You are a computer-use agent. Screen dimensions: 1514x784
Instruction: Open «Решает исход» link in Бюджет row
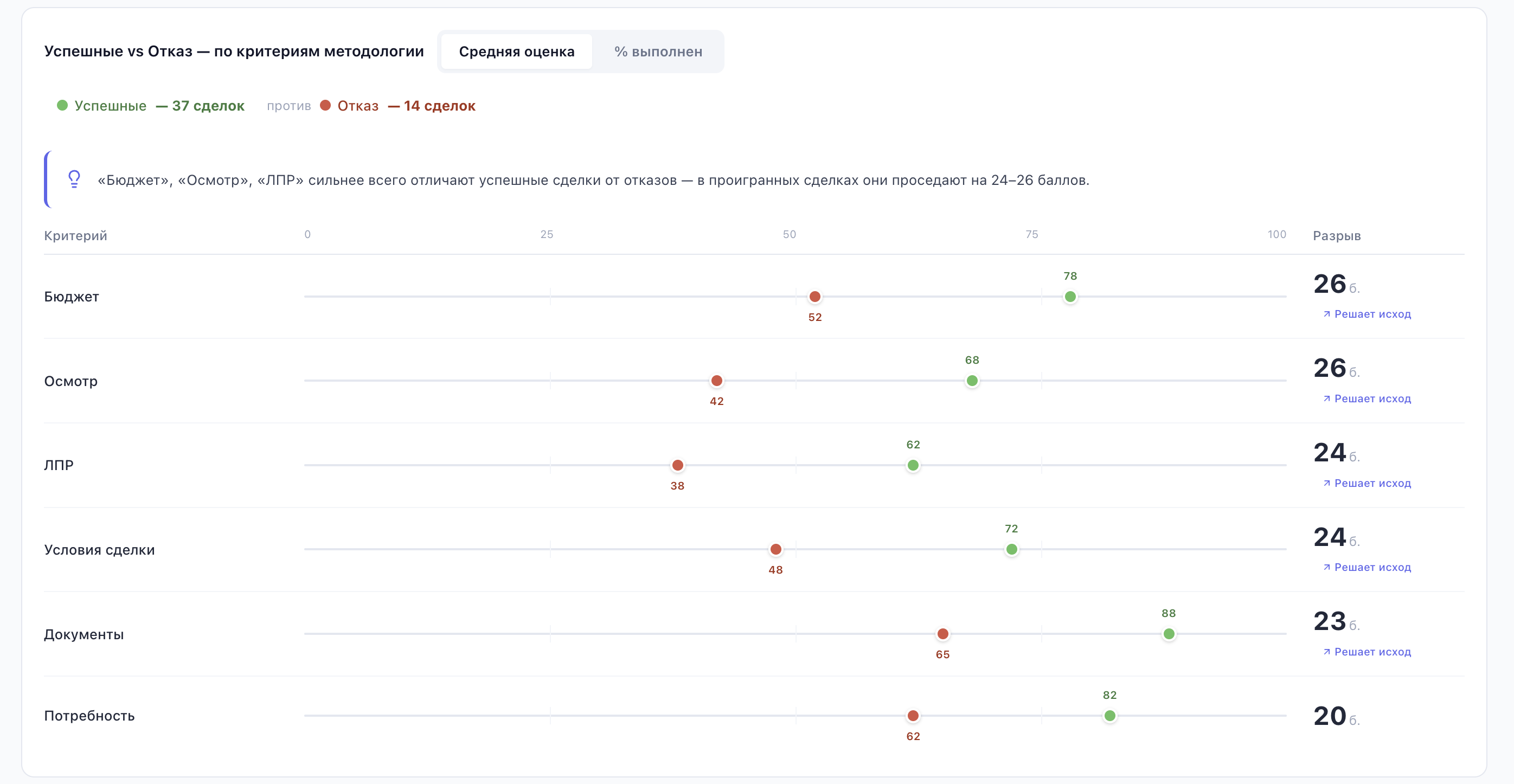pyautogui.click(x=1367, y=314)
